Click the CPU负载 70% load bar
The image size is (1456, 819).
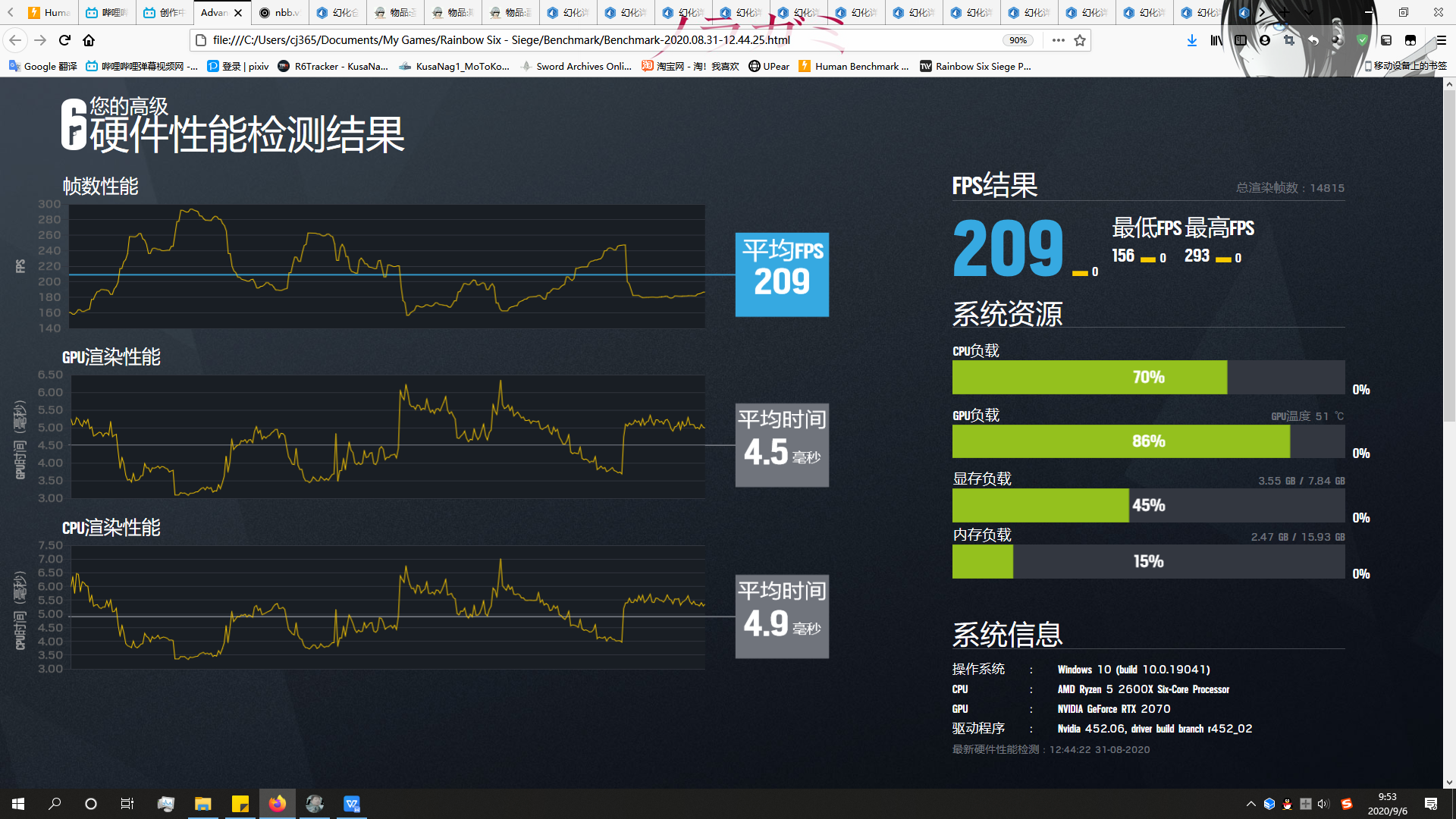1148,377
